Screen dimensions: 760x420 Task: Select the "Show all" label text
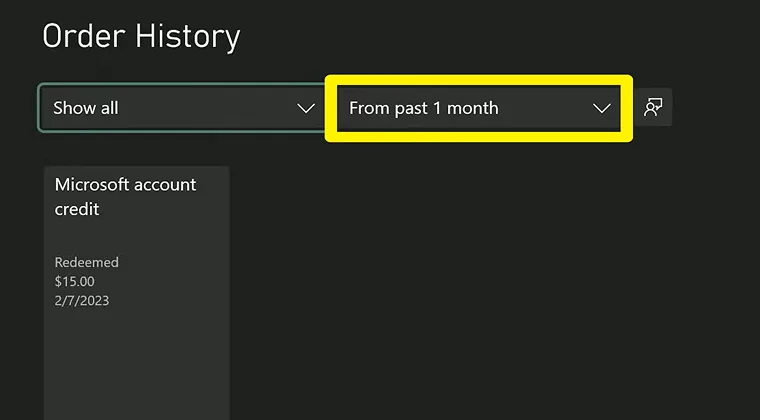86,108
